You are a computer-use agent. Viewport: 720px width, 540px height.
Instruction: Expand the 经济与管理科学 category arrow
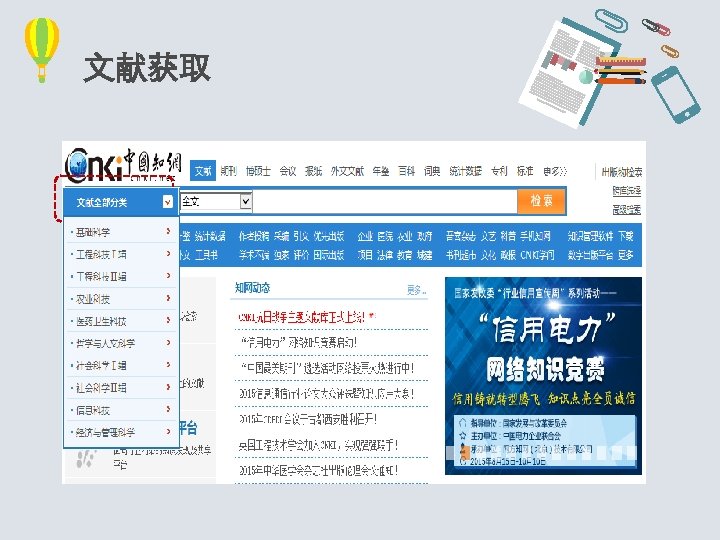(169, 432)
